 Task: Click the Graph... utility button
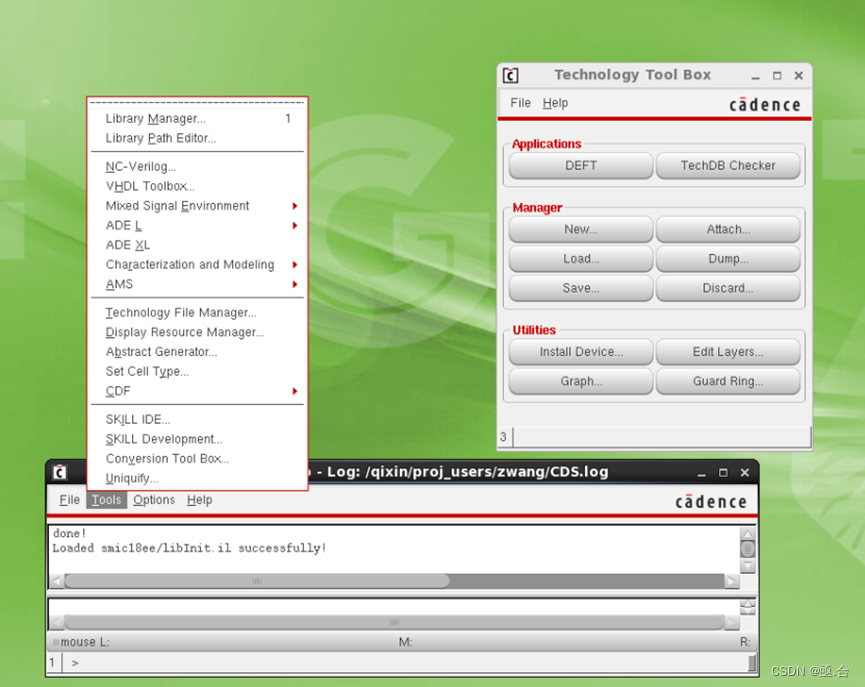(x=581, y=381)
